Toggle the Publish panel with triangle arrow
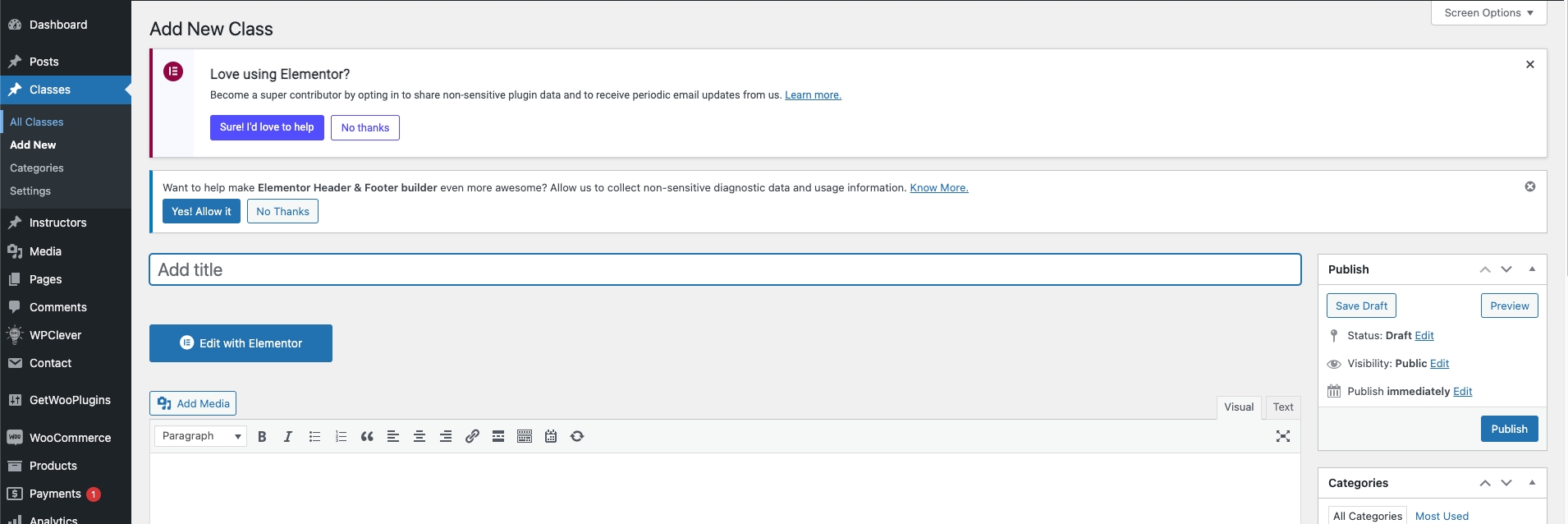This screenshot has height=524, width=1568. point(1532,269)
